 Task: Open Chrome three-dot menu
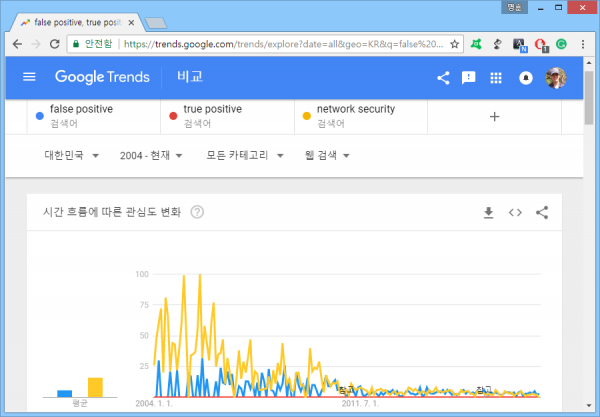(583, 44)
